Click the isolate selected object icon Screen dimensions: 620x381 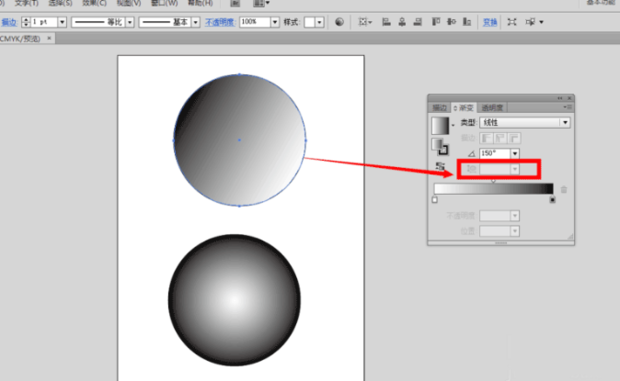coord(512,22)
